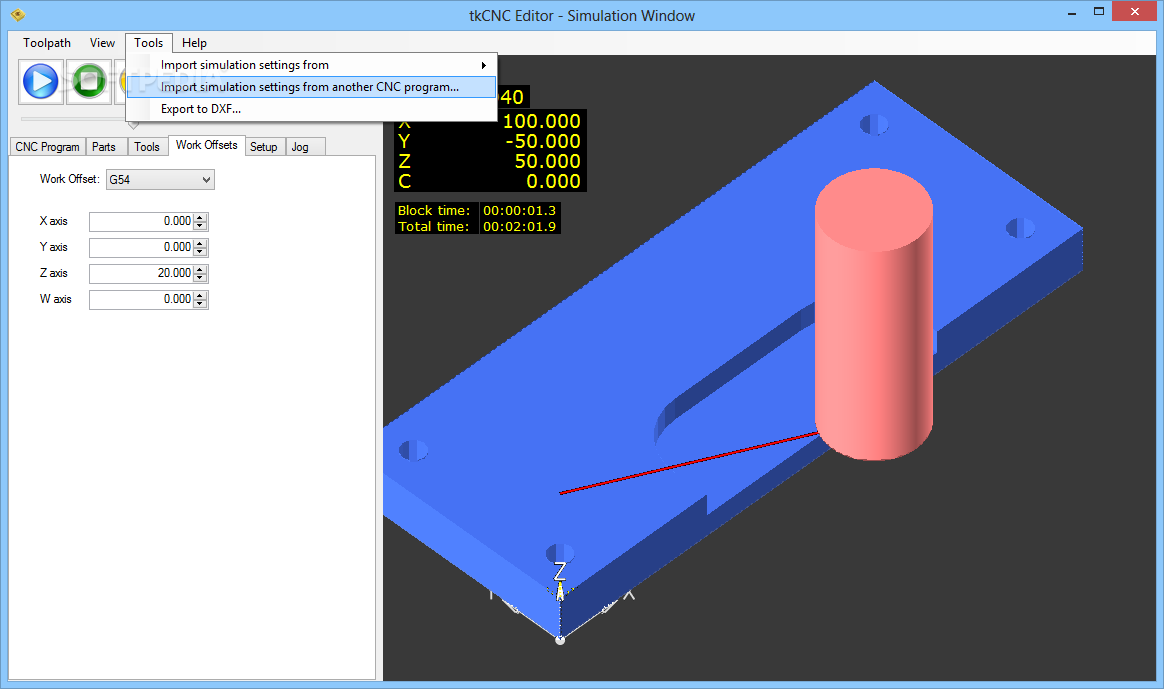Click the Z coordinate value 50.000

[x=547, y=161]
